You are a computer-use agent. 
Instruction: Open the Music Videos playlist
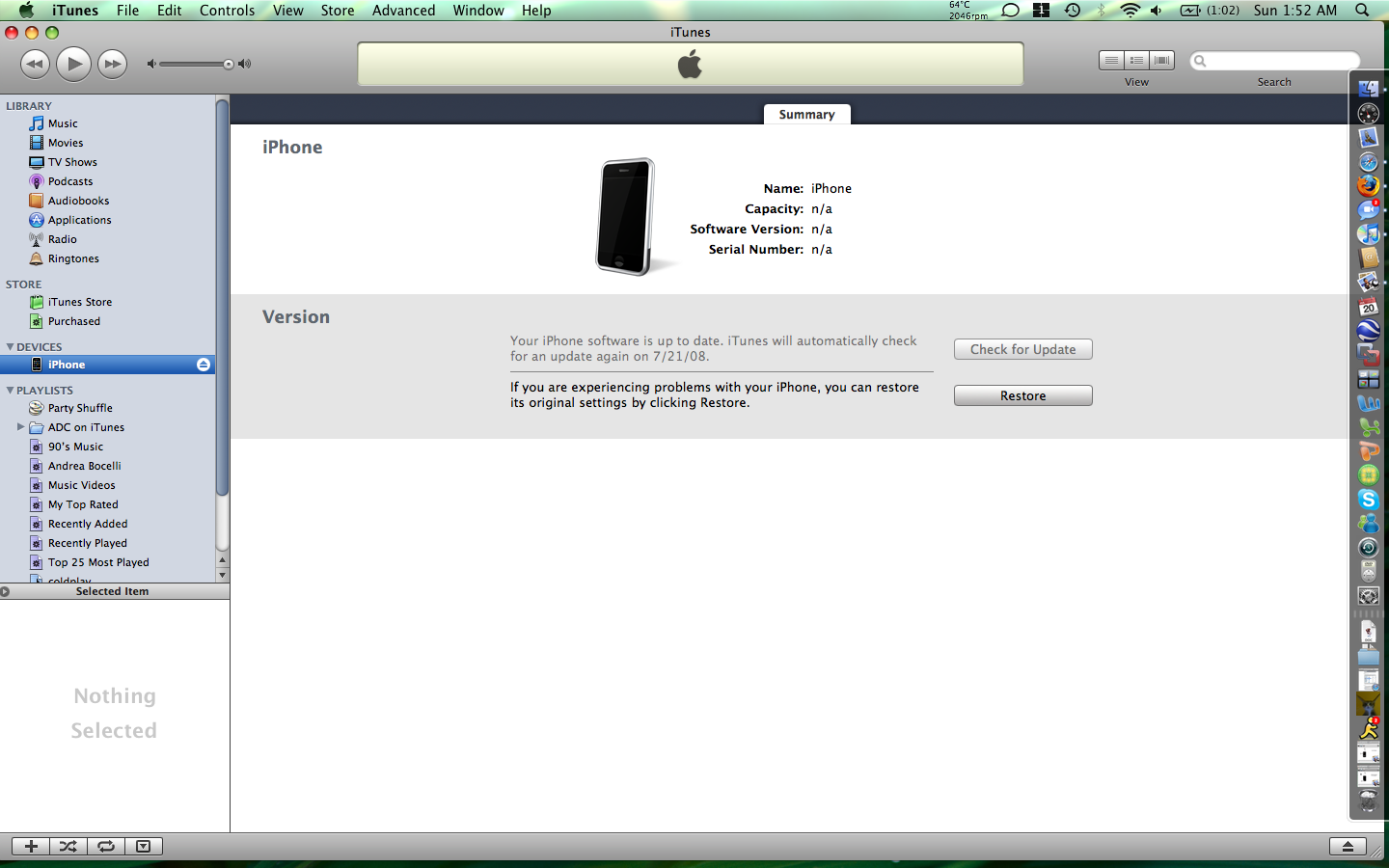click(81, 485)
